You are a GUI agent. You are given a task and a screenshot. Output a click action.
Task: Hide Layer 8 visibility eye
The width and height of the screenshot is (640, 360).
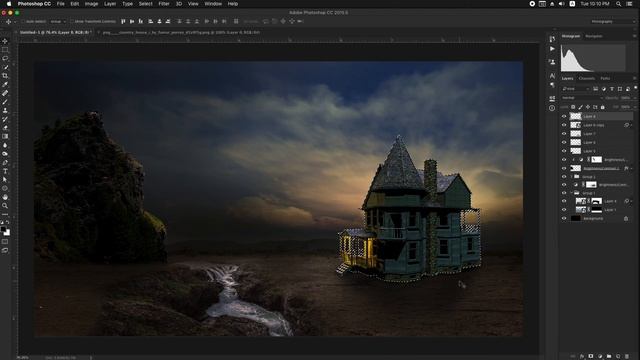point(564,116)
